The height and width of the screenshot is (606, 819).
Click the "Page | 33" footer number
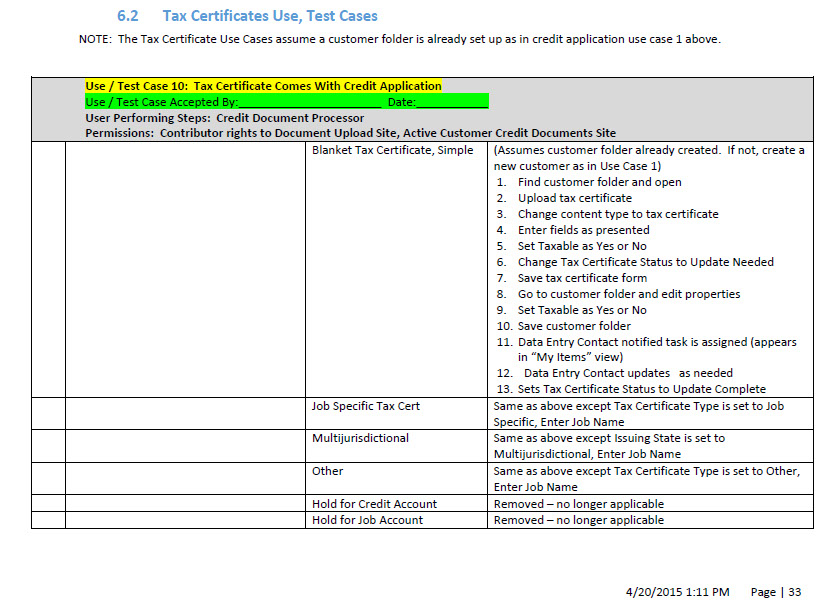(x=776, y=592)
